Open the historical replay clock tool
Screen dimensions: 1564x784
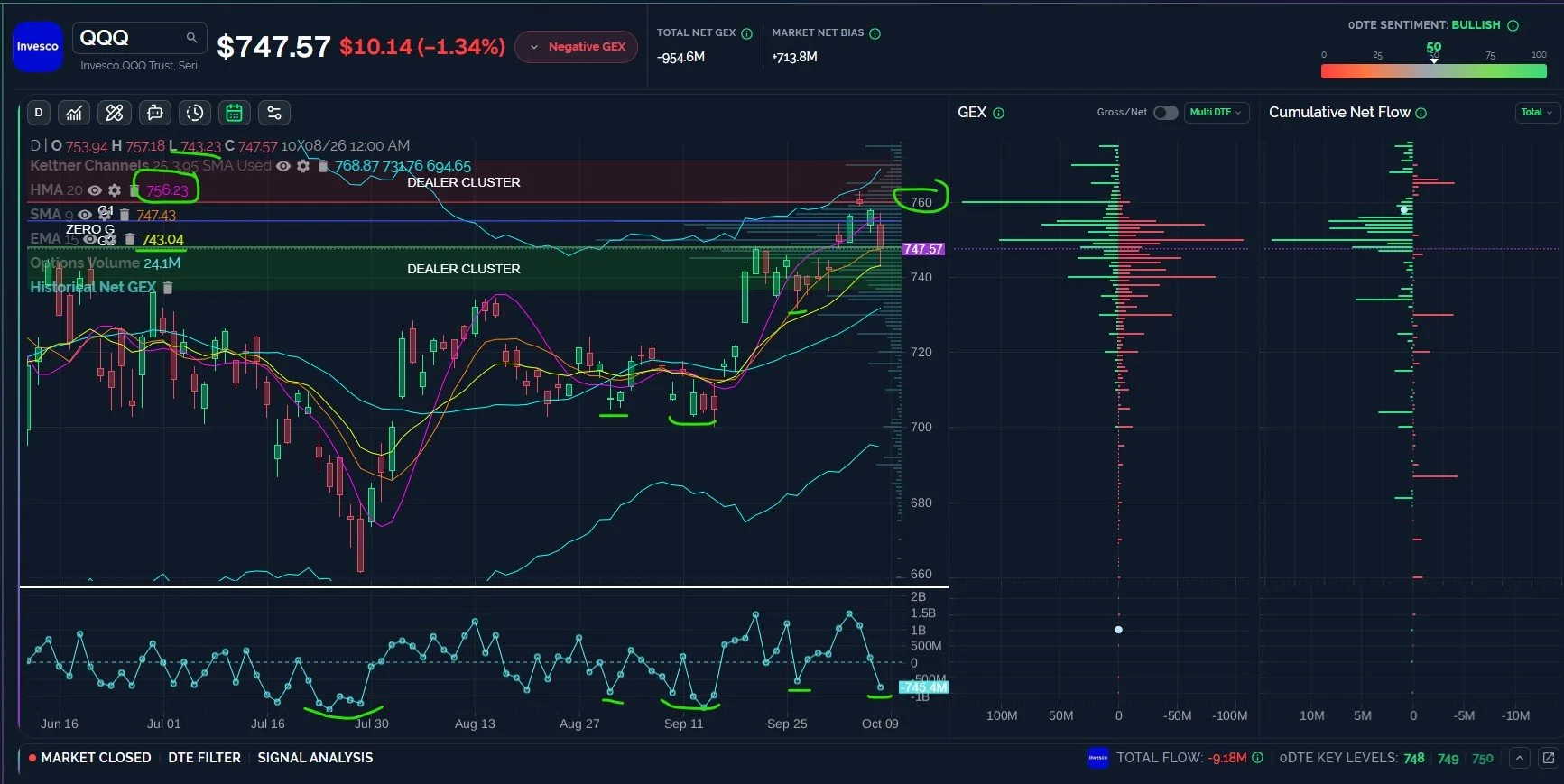[195, 113]
